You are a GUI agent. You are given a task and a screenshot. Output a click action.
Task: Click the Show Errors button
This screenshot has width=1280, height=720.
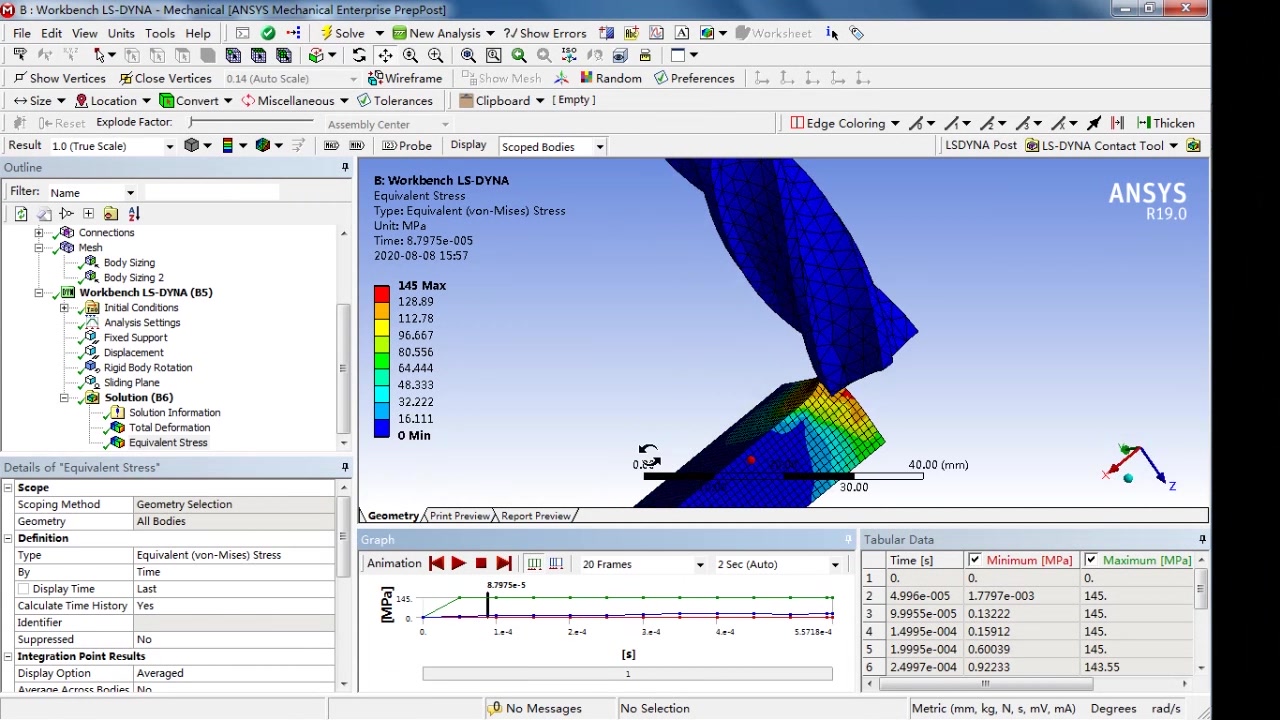pyautogui.click(x=545, y=33)
